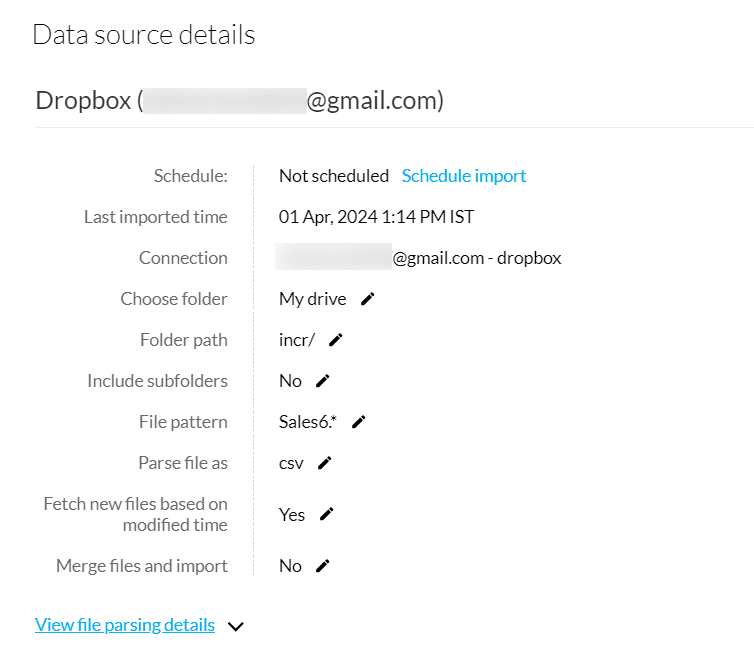The width and height of the screenshot is (754, 652).
Task: Expand the file parsing details chevron
Action: tap(236, 627)
